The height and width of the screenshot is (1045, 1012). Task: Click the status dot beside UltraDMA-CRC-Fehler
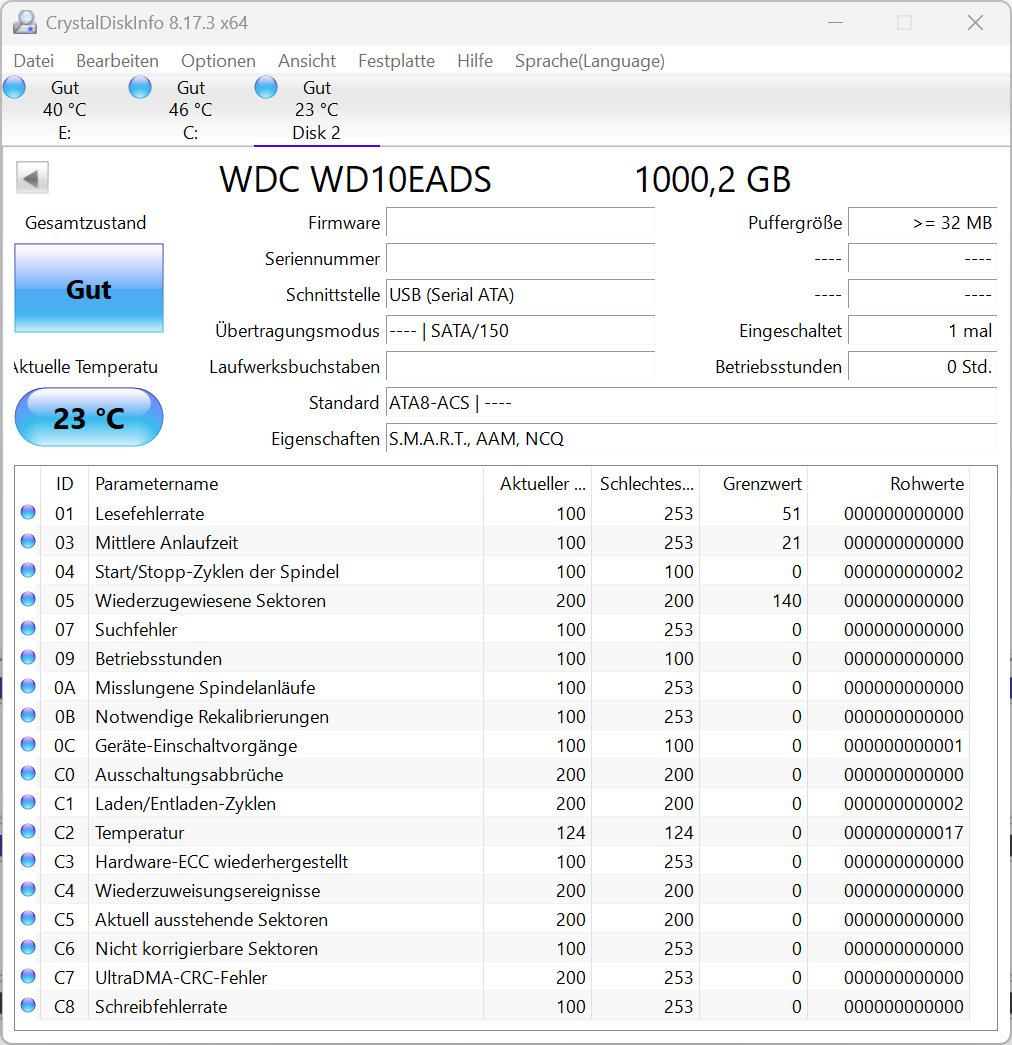tap(28, 977)
